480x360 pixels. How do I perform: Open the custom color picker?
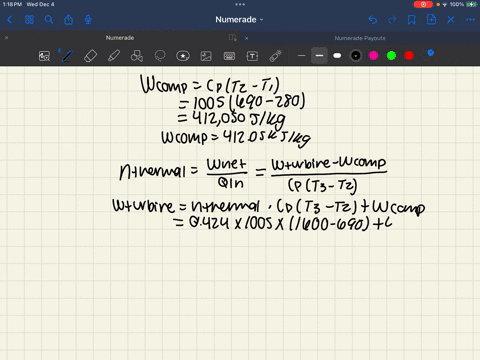[428, 55]
